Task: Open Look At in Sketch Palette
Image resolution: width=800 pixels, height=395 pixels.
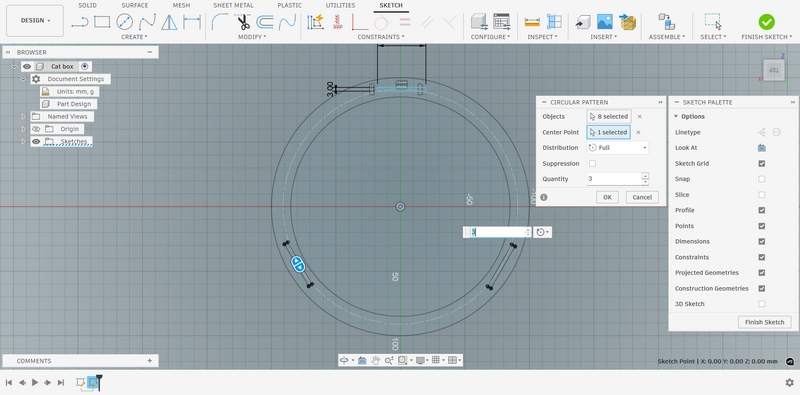Action: tap(761, 148)
